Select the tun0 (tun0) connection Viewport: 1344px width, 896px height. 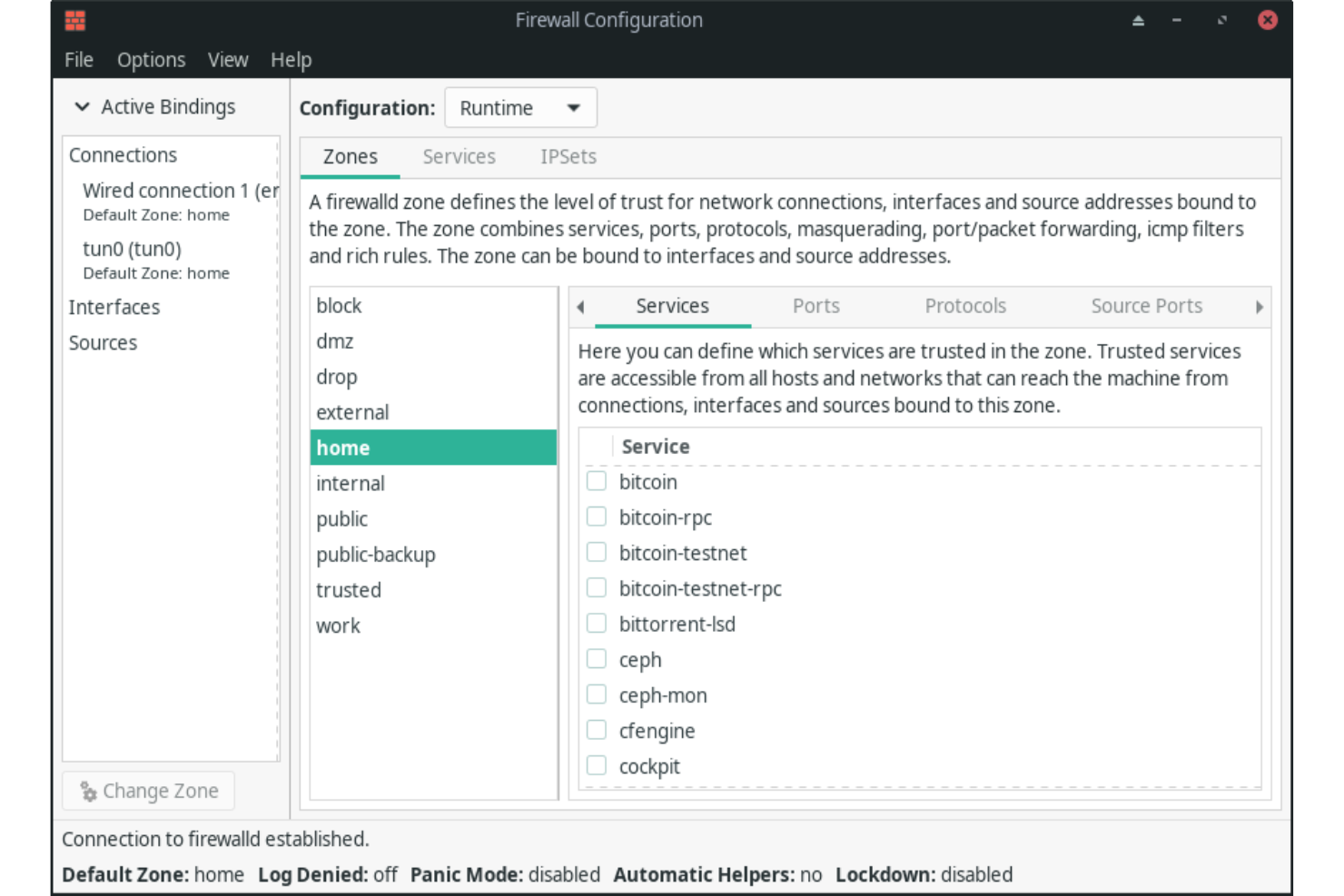172,260
